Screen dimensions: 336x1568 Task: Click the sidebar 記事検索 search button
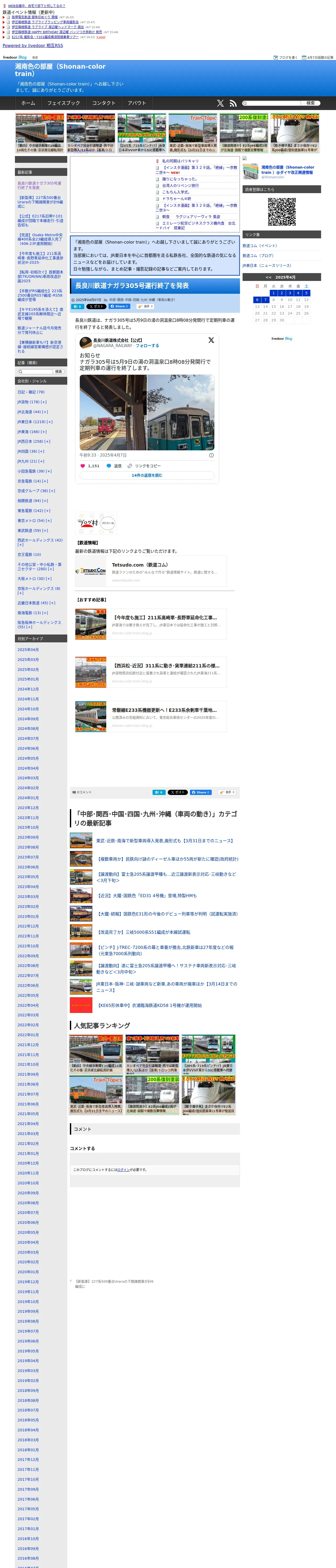(59, 371)
